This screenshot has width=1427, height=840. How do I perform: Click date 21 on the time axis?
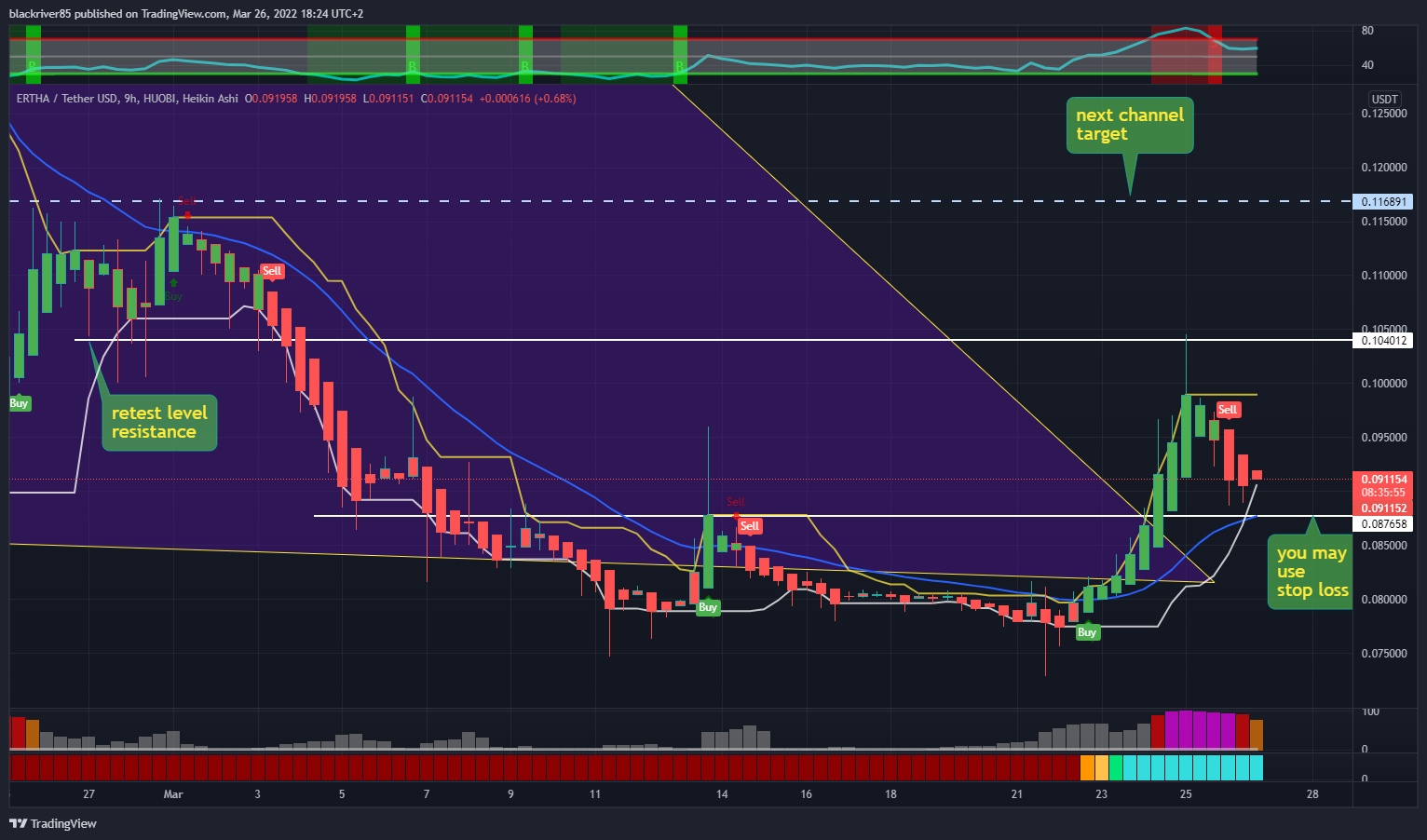(1017, 794)
